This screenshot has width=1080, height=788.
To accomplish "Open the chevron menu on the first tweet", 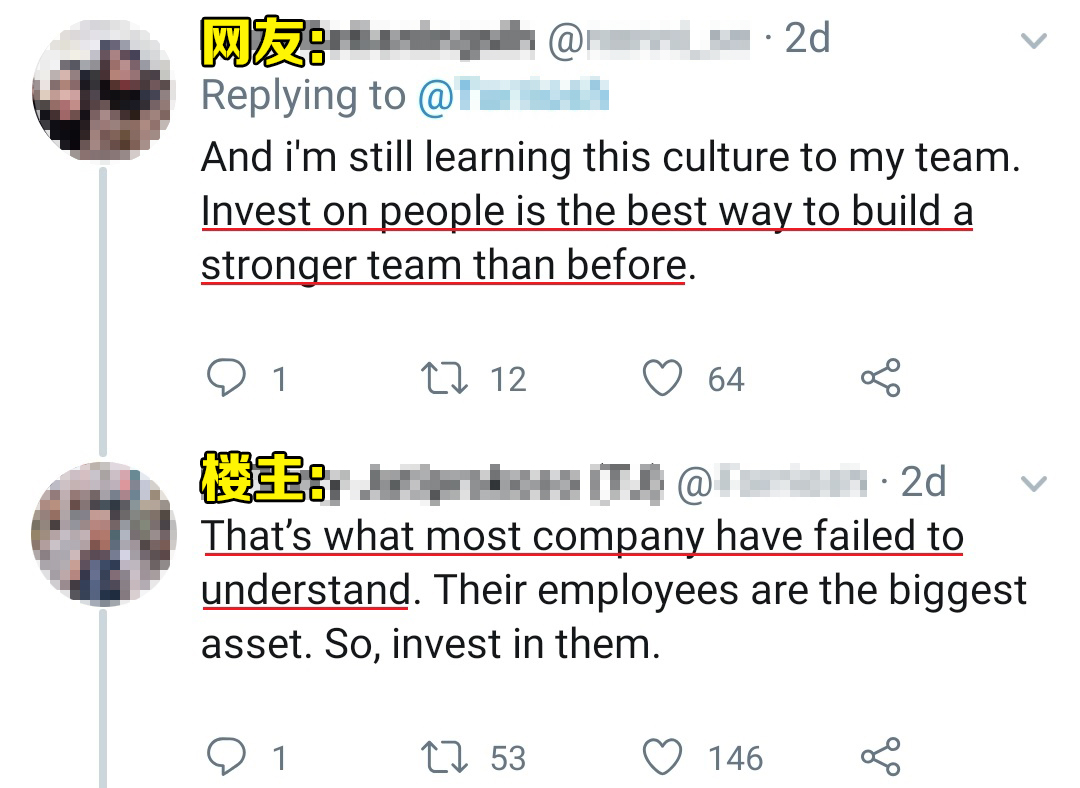I will [x=1032, y=42].
